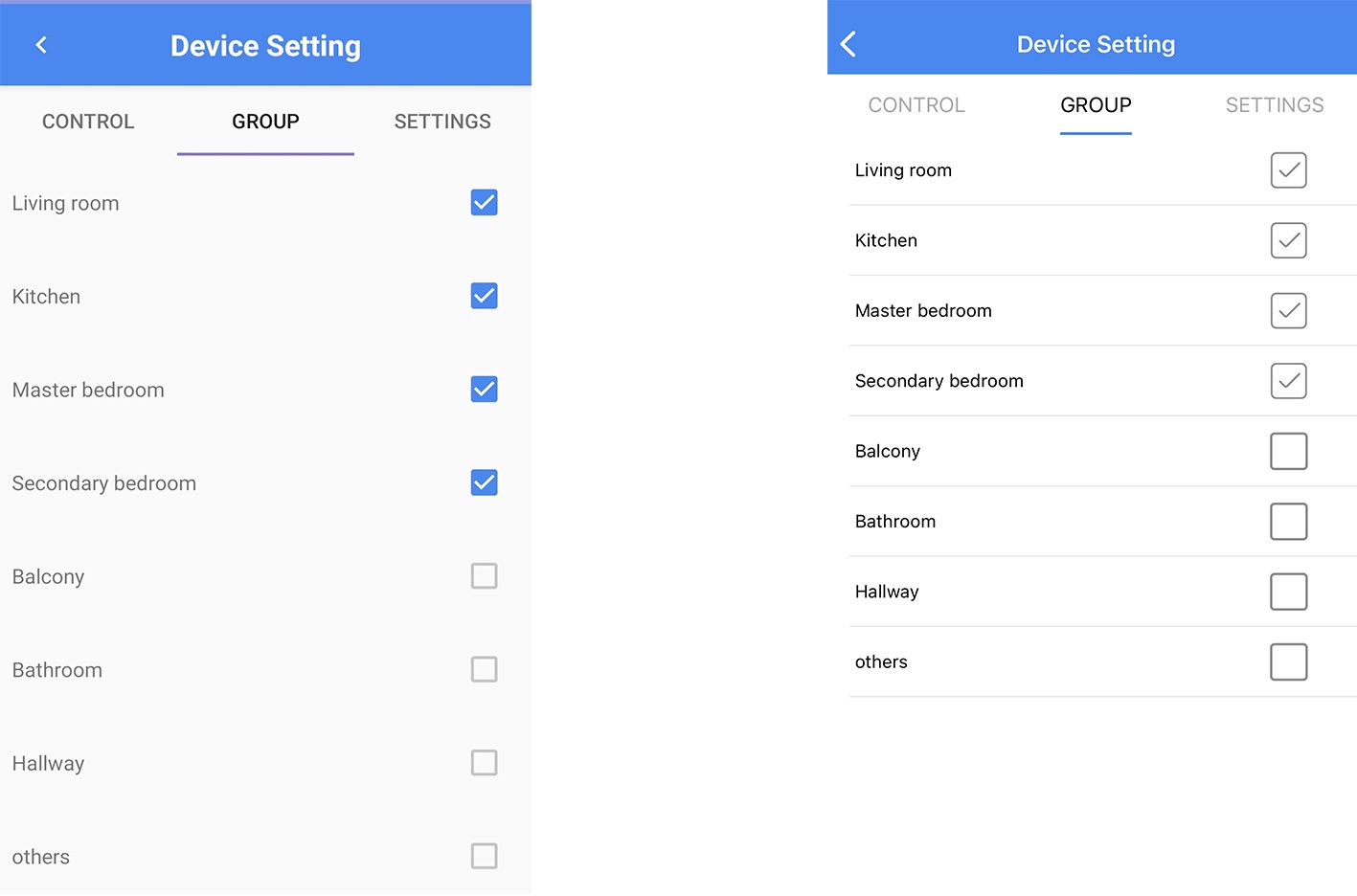
Task: Check others checkbox on right screen
Action: click(x=1288, y=661)
